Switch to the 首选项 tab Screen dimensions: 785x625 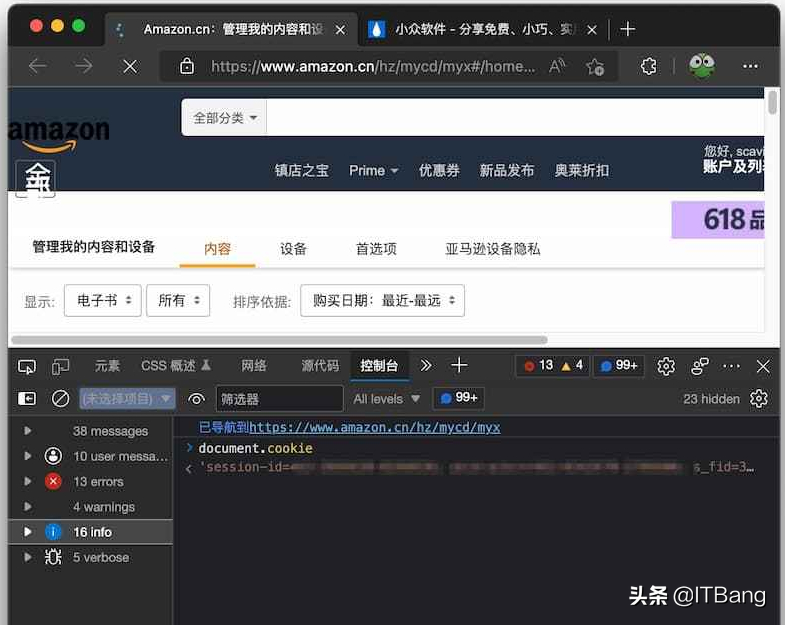(x=376, y=249)
